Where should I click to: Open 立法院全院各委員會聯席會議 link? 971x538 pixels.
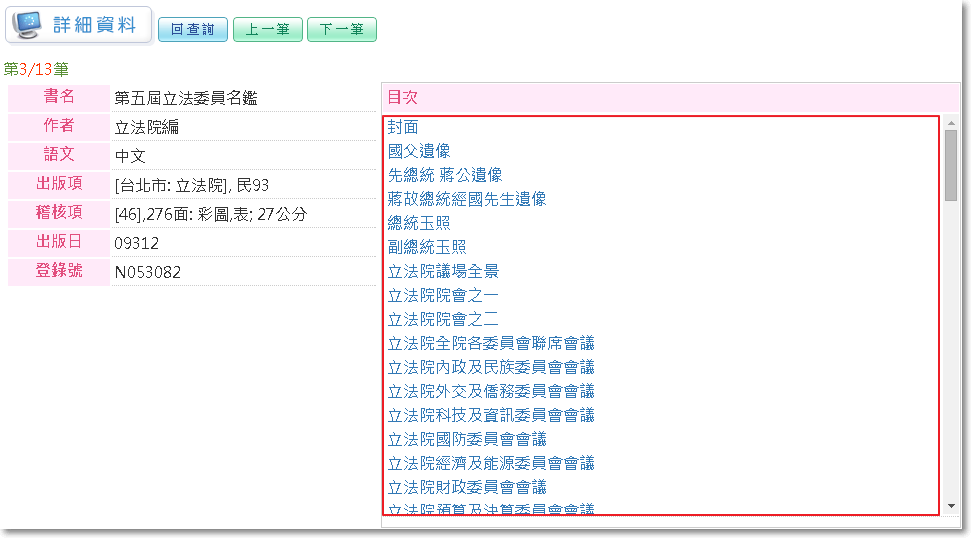click(491, 343)
